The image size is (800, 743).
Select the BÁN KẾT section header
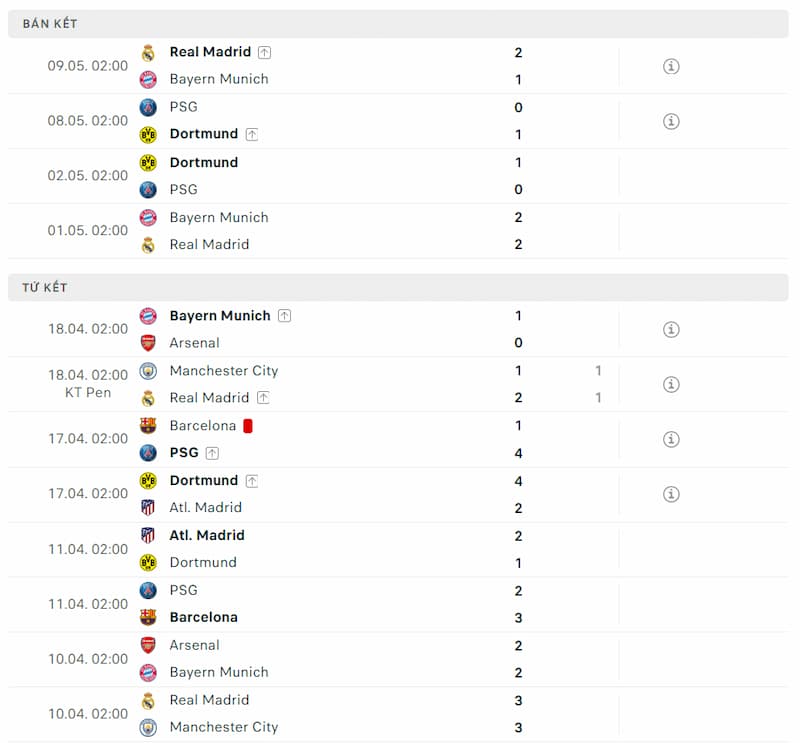[50, 23]
